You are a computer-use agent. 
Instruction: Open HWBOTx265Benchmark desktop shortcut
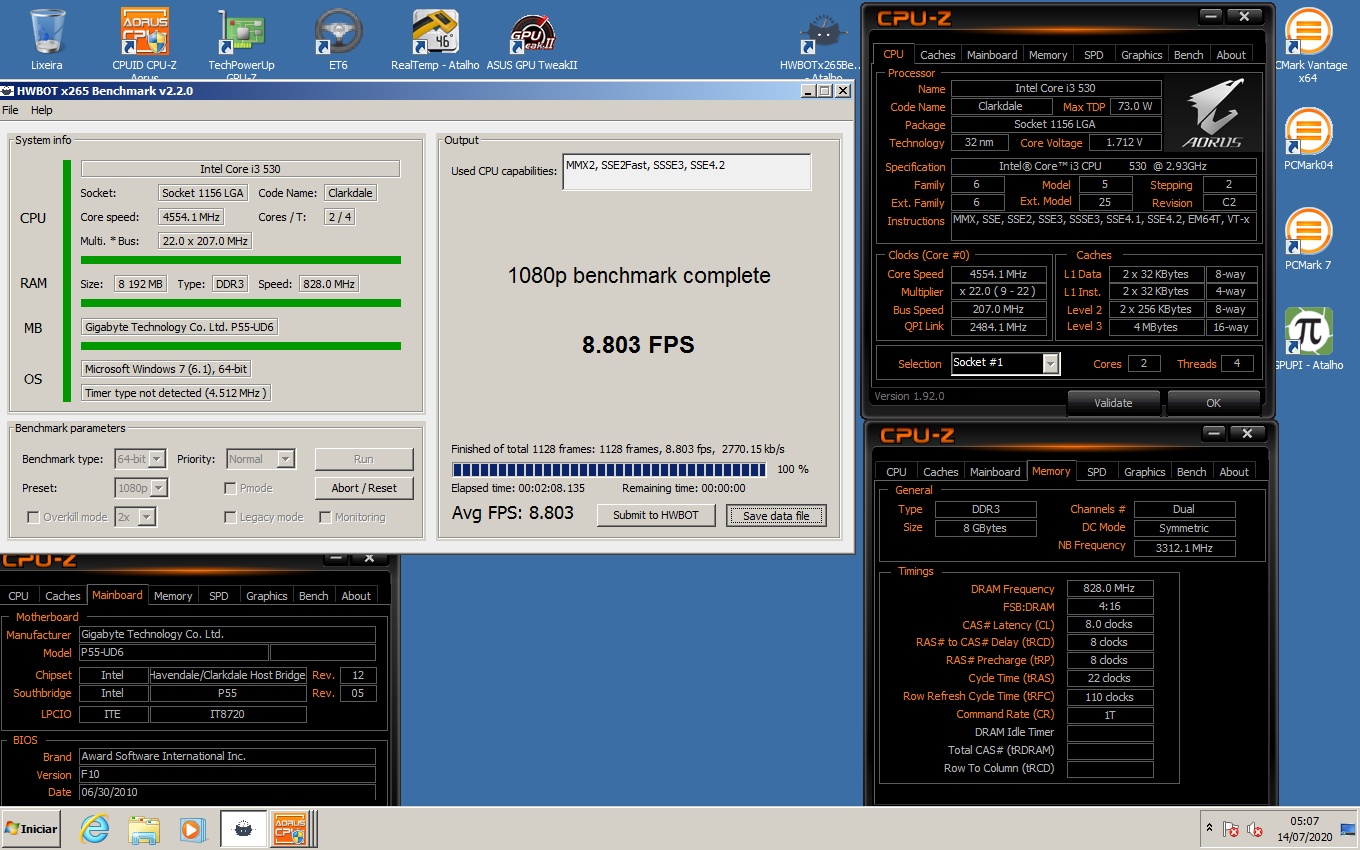pos(820,45)
